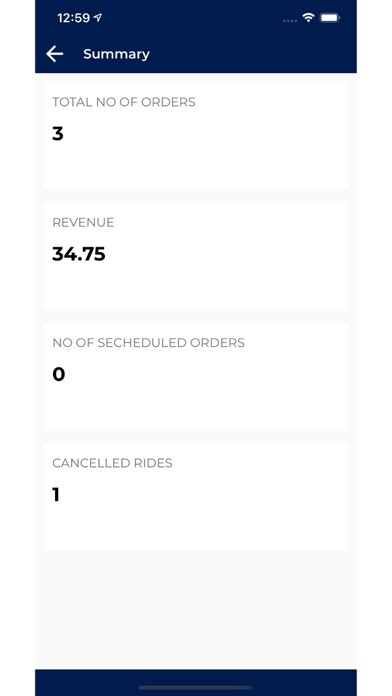
Task: Open the Scheduled Orders summary card
Action: point(196,376)
